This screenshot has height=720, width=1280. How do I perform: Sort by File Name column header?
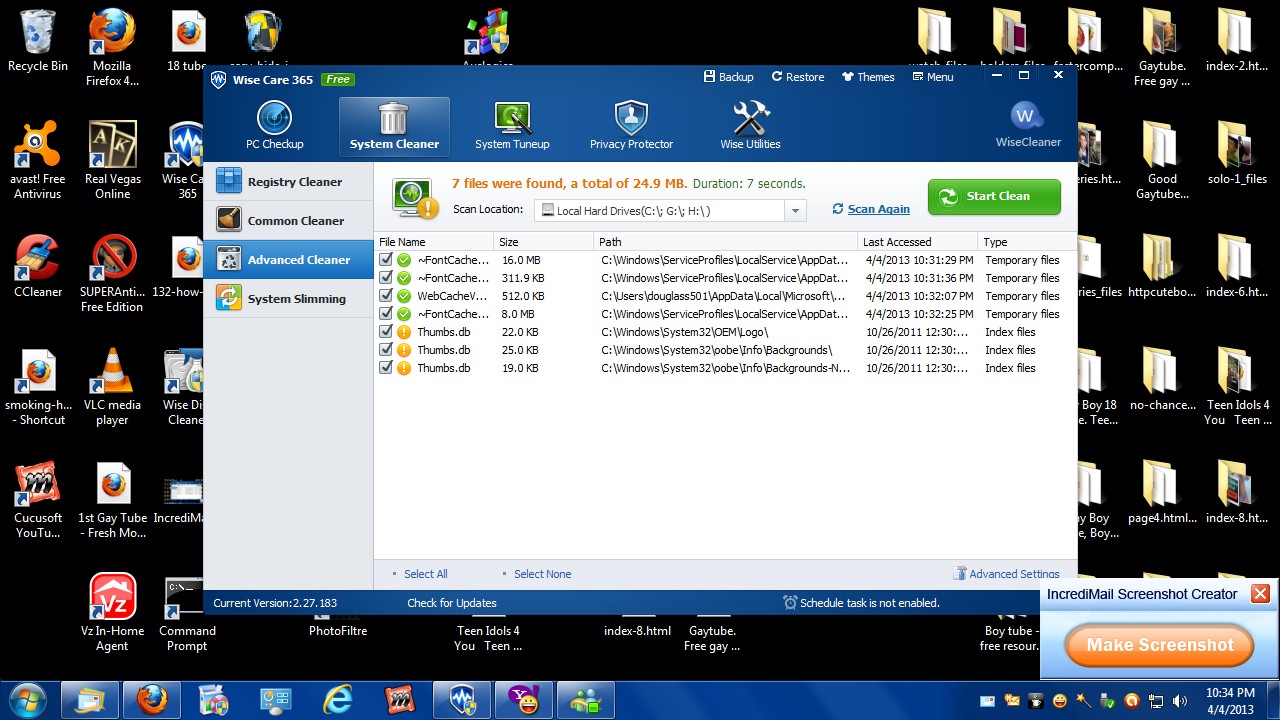(x=434, y=242)
